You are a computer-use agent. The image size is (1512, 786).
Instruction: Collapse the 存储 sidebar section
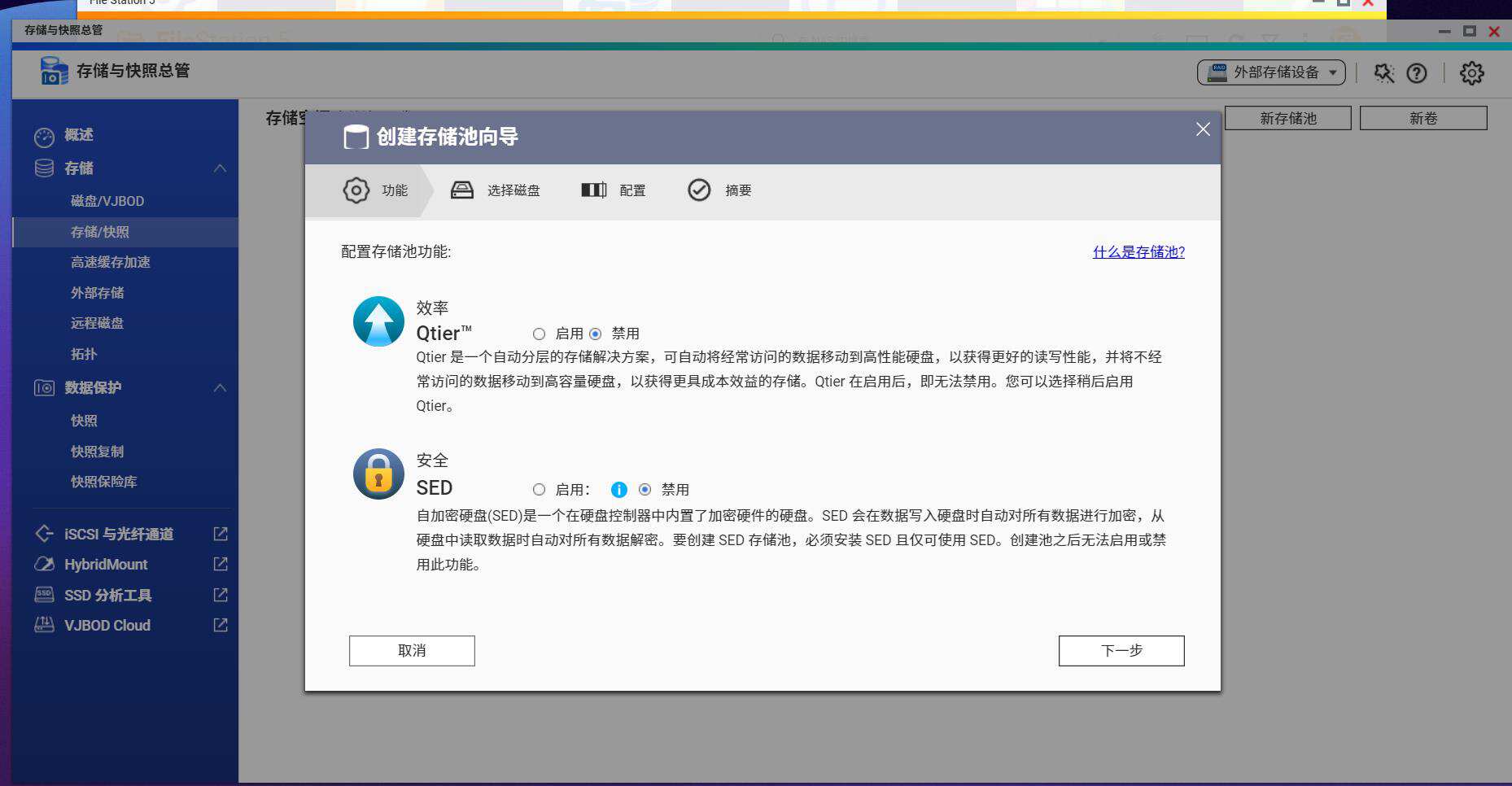pyautogui.click(x=220, y=168)
